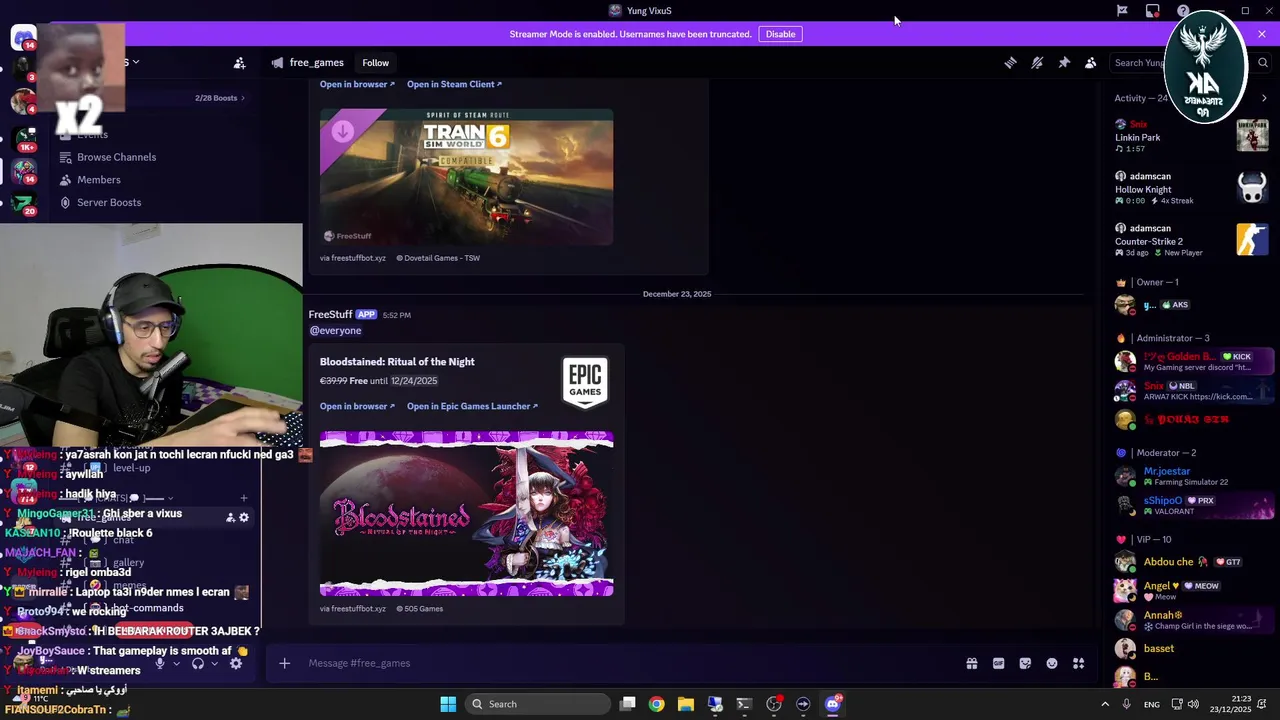Expand the Activity section chevron
Viewport: 1280px width, 720px height.
point(1264,98)
